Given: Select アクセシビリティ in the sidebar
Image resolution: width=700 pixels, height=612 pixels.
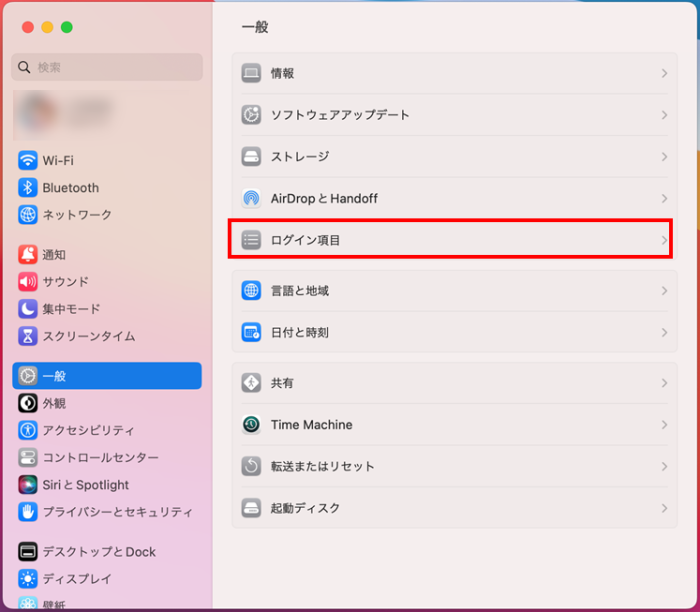Looking at the screenshot, I should (88, 430).
